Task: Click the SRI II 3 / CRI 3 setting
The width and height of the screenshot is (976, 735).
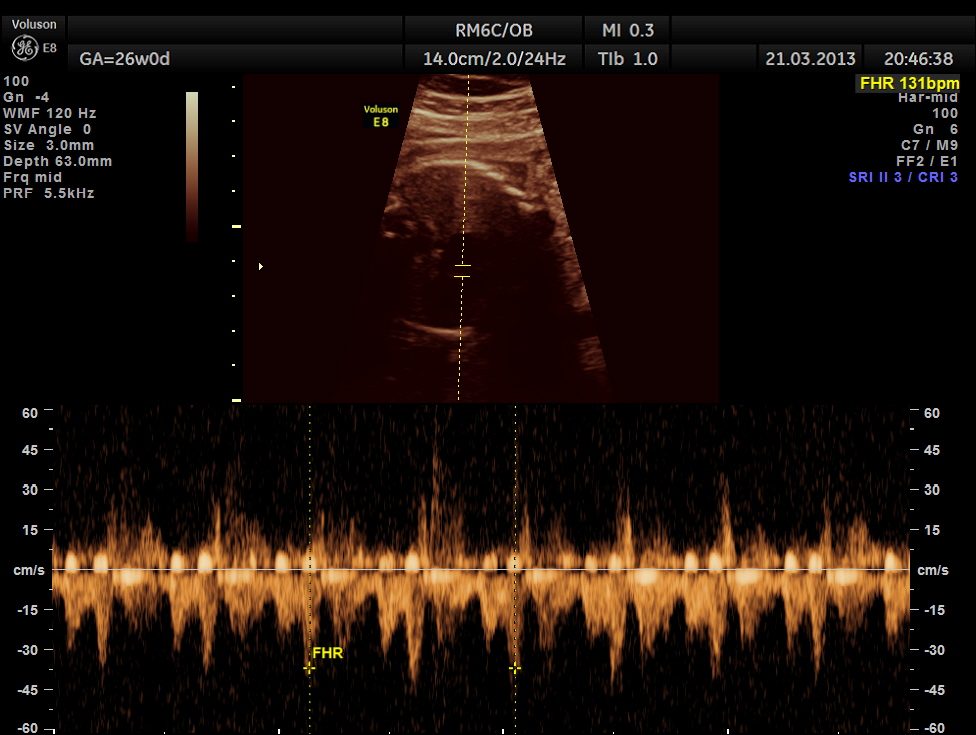Action: 903,177
